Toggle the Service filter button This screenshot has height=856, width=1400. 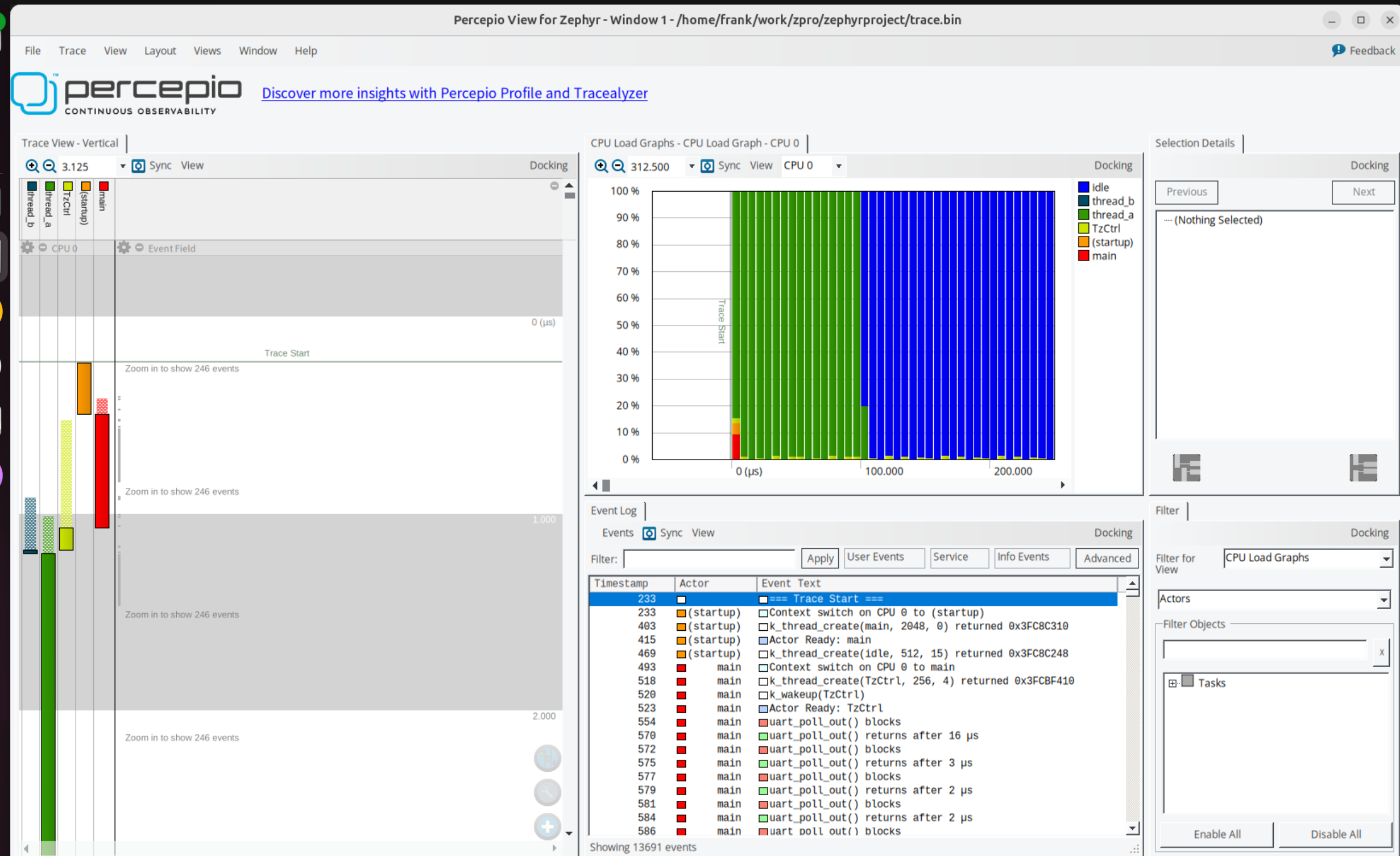959,557
